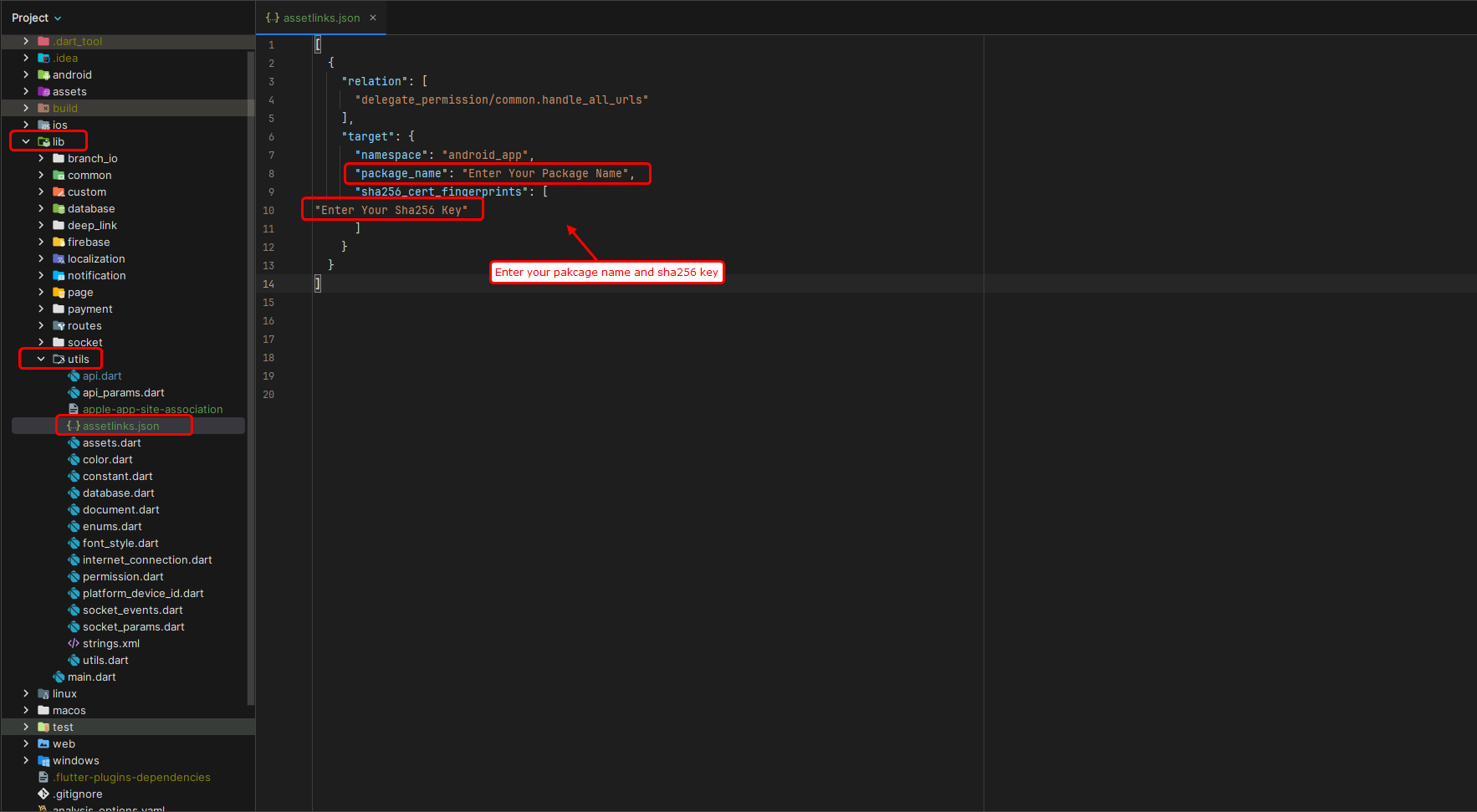Click the api.dart file icon
Screen dimensions: 1477x812
click(76, 375)
